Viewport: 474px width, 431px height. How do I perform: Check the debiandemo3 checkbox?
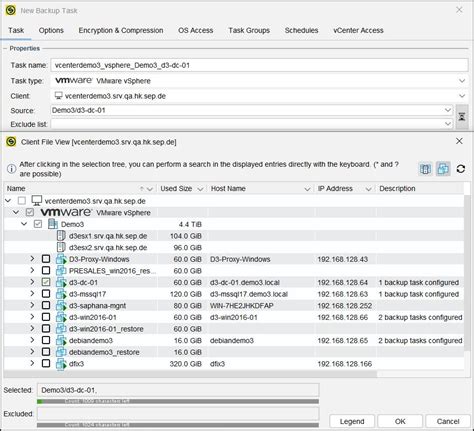[46, 340]
